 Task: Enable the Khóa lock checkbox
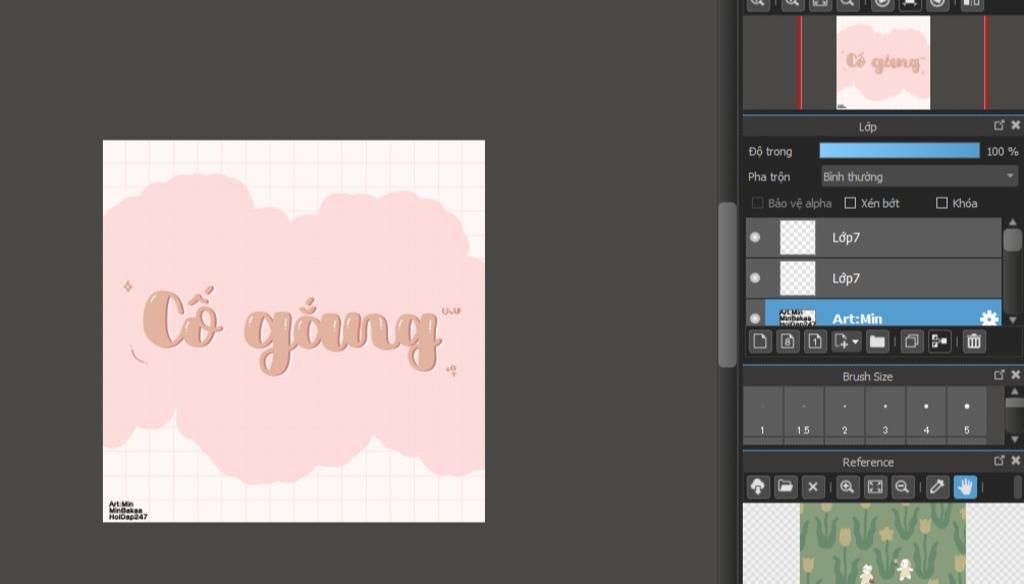coord(942,203)
